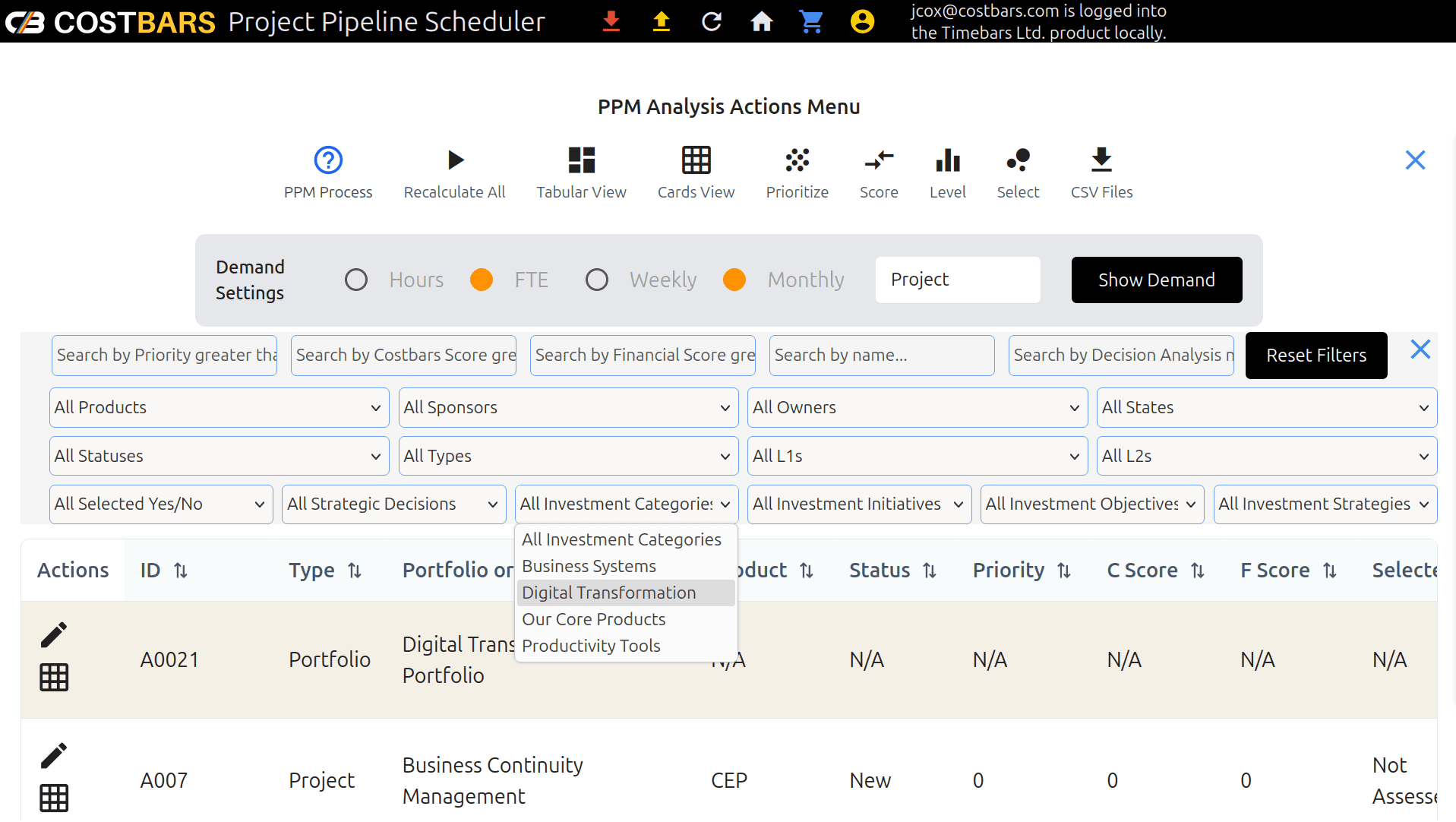Choose Business Systems option
The height and width of the screenshot is (822, 1456).
point(626,566)
